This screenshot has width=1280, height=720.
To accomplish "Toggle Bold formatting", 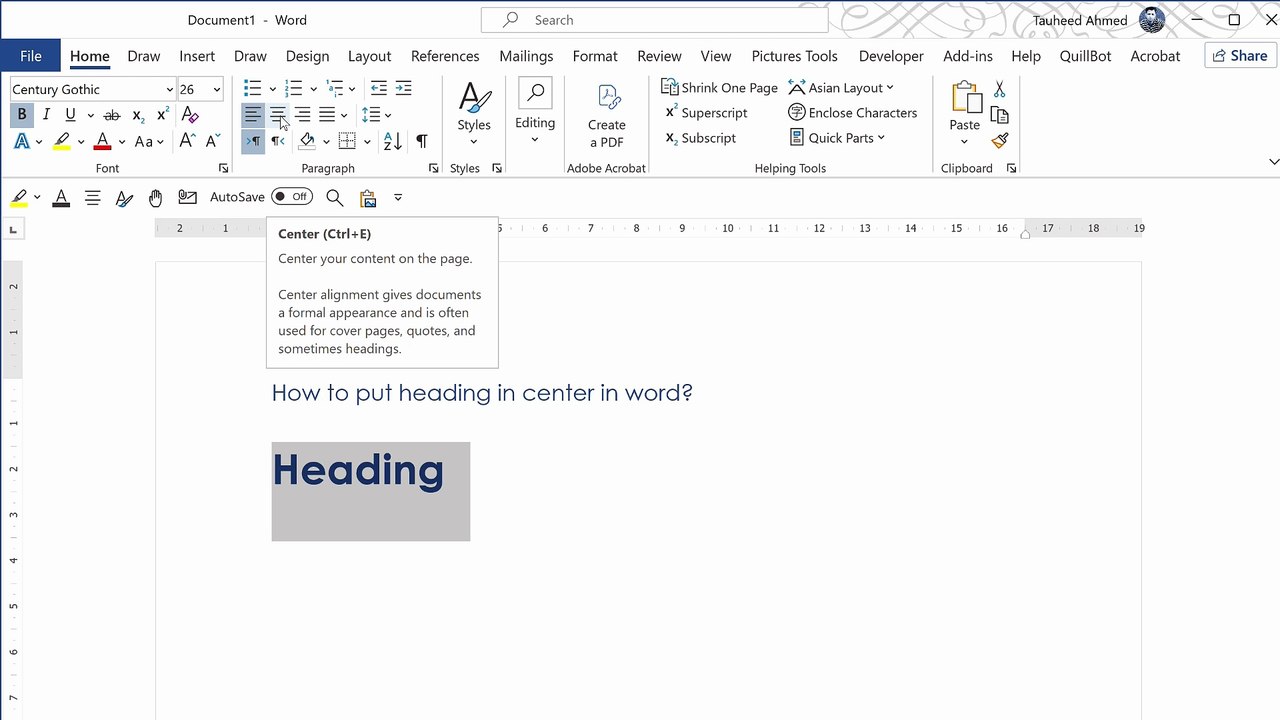I will click(x=21, y=115).
